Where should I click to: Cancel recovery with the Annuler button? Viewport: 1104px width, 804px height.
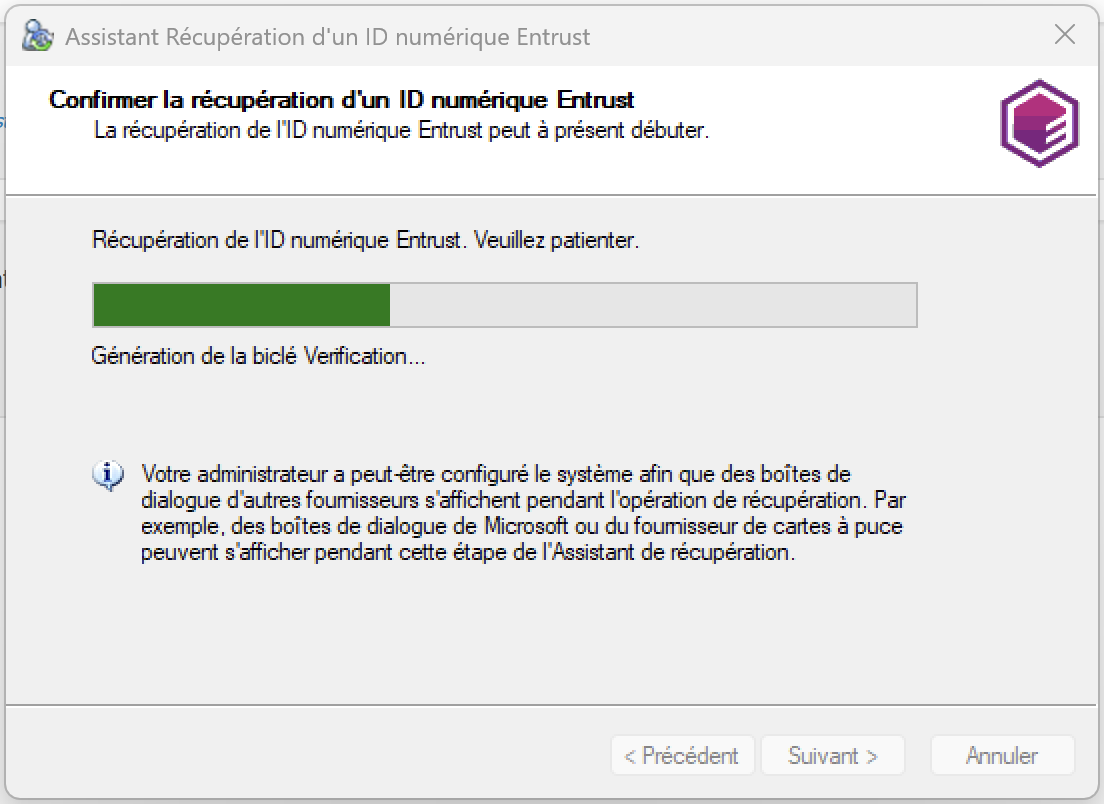pyautogui.click(x=1002, y=756)
